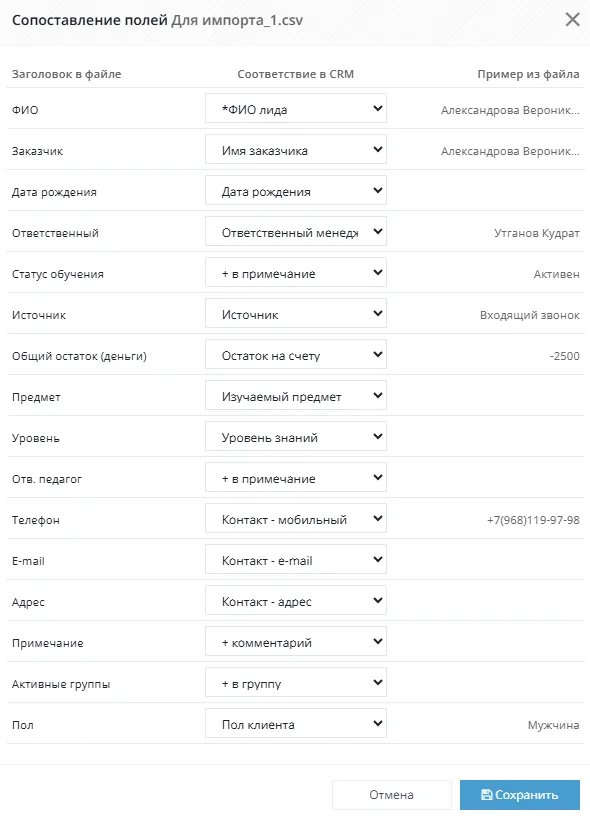
Task: Expand the + в группу dropdown
Action: coord(296,682)
